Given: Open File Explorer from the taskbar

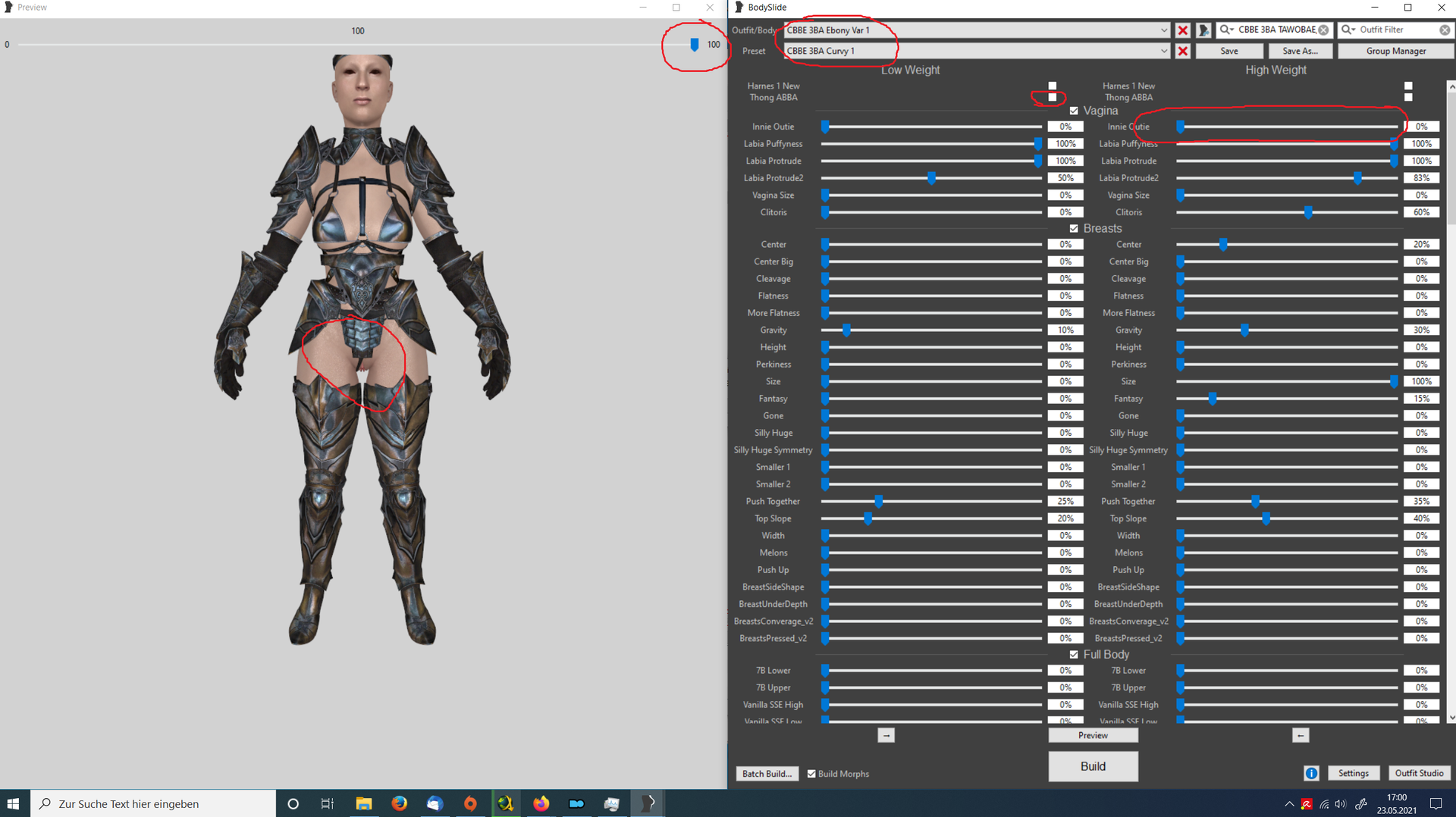Looking at the screenshot, I should (364, 803).
